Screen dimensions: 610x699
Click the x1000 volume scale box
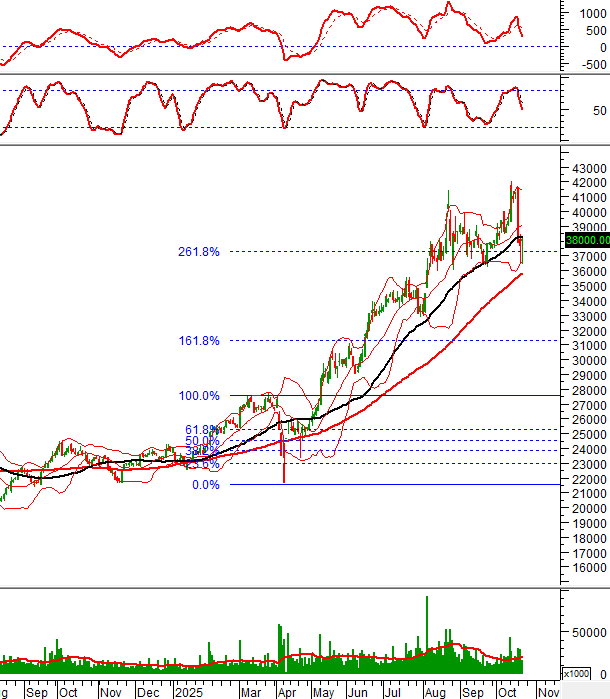[577, 674]
